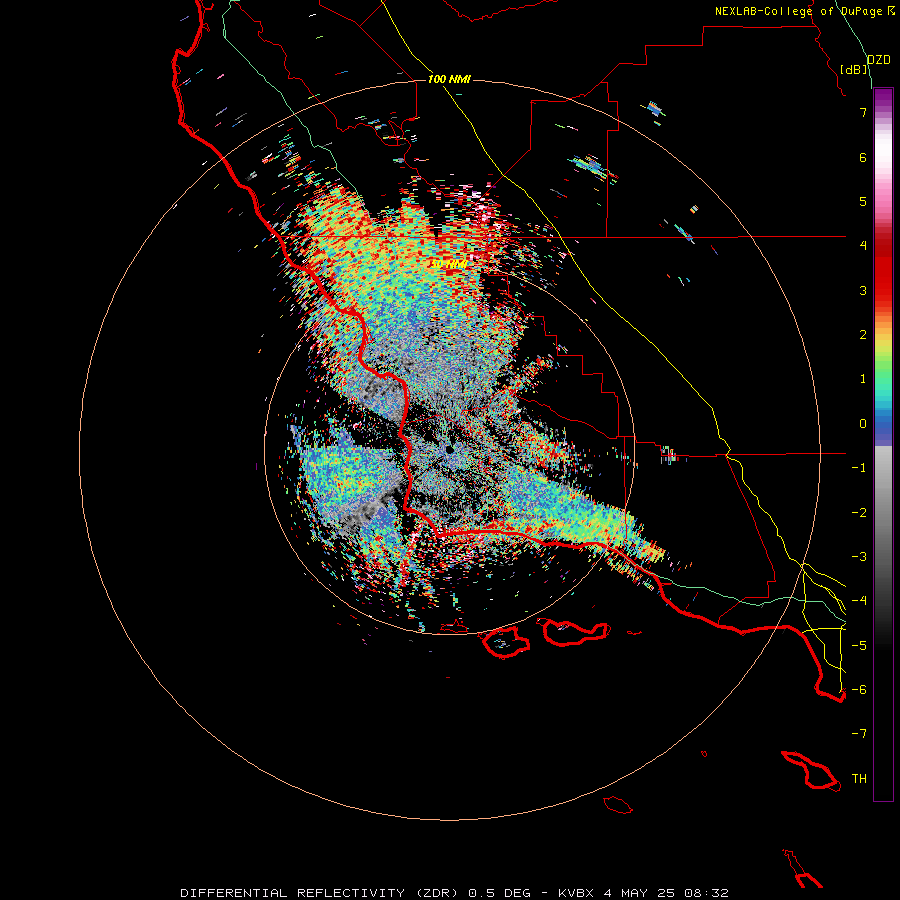Click the 6 value on the color scale
The image size is (900, 900).
(863, 157)
